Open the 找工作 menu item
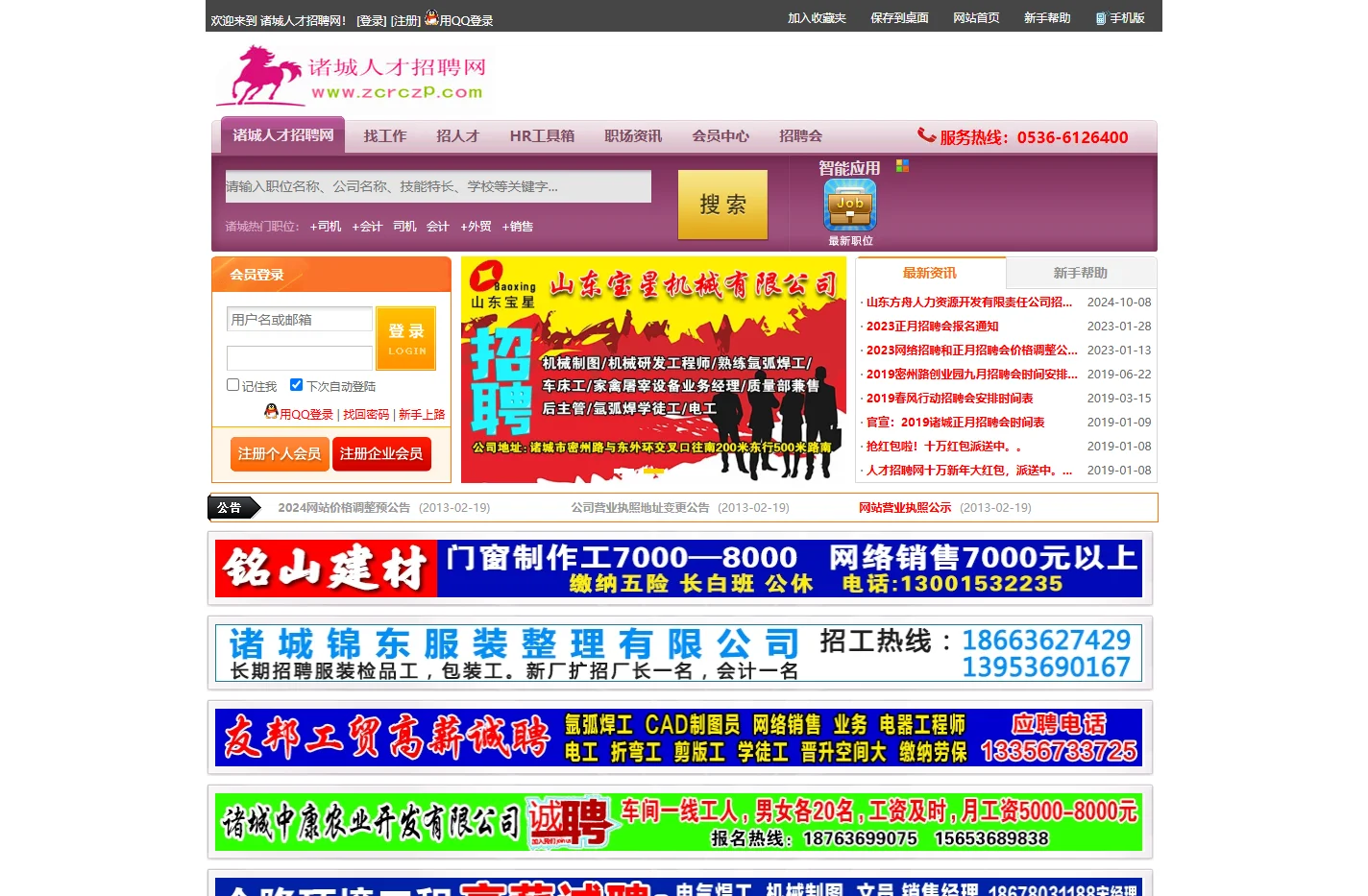1368x896 pixels. tap(384, 136)
